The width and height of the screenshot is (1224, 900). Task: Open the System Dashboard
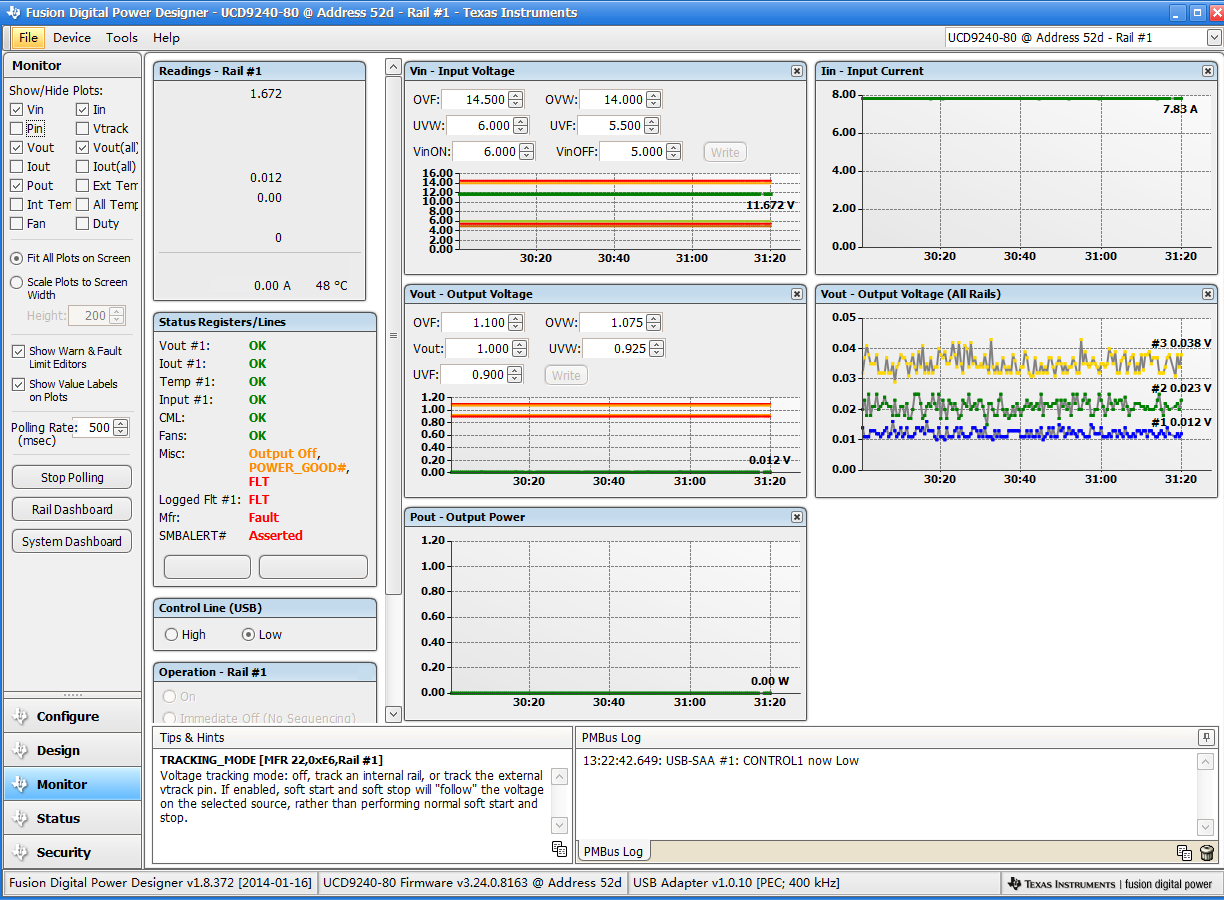pyautogui.click(x=72, y=542)
